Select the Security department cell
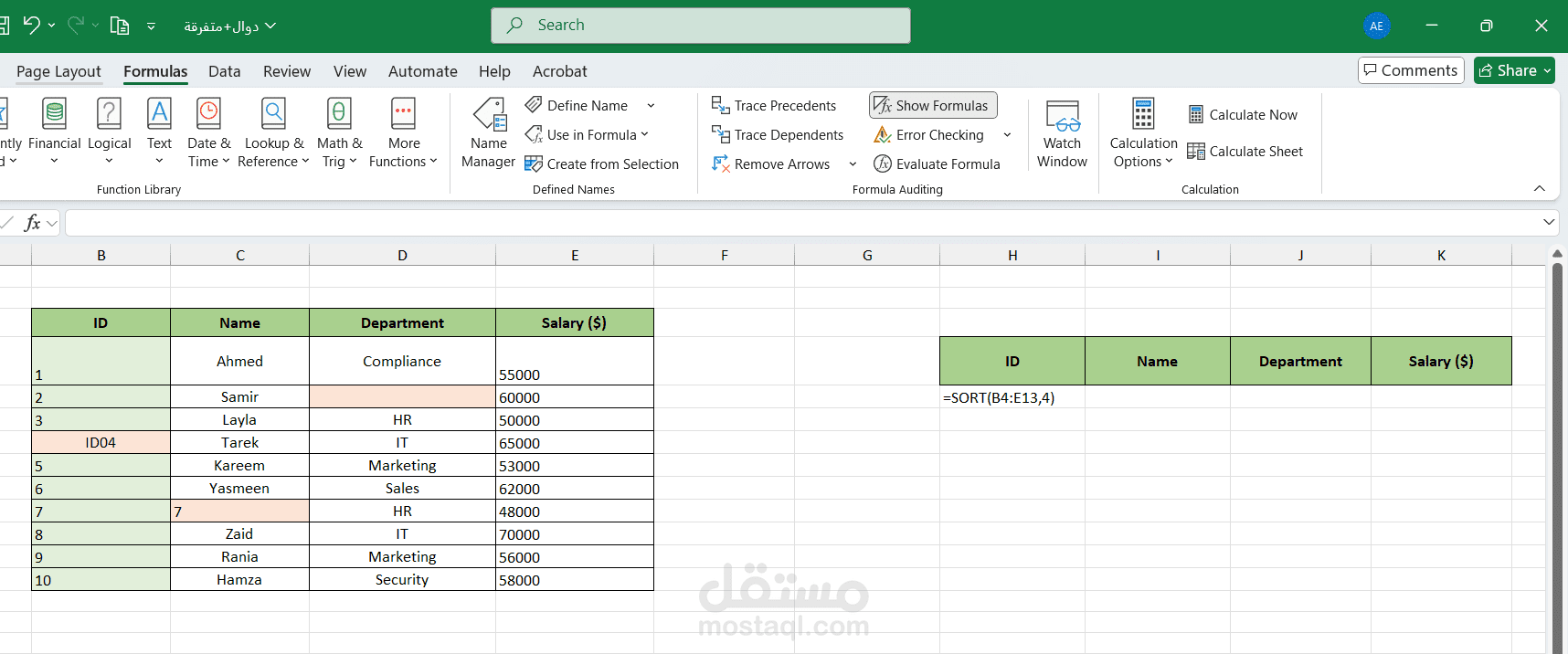The height and width of the screenshot is (654, 1568). coord(402,580)
